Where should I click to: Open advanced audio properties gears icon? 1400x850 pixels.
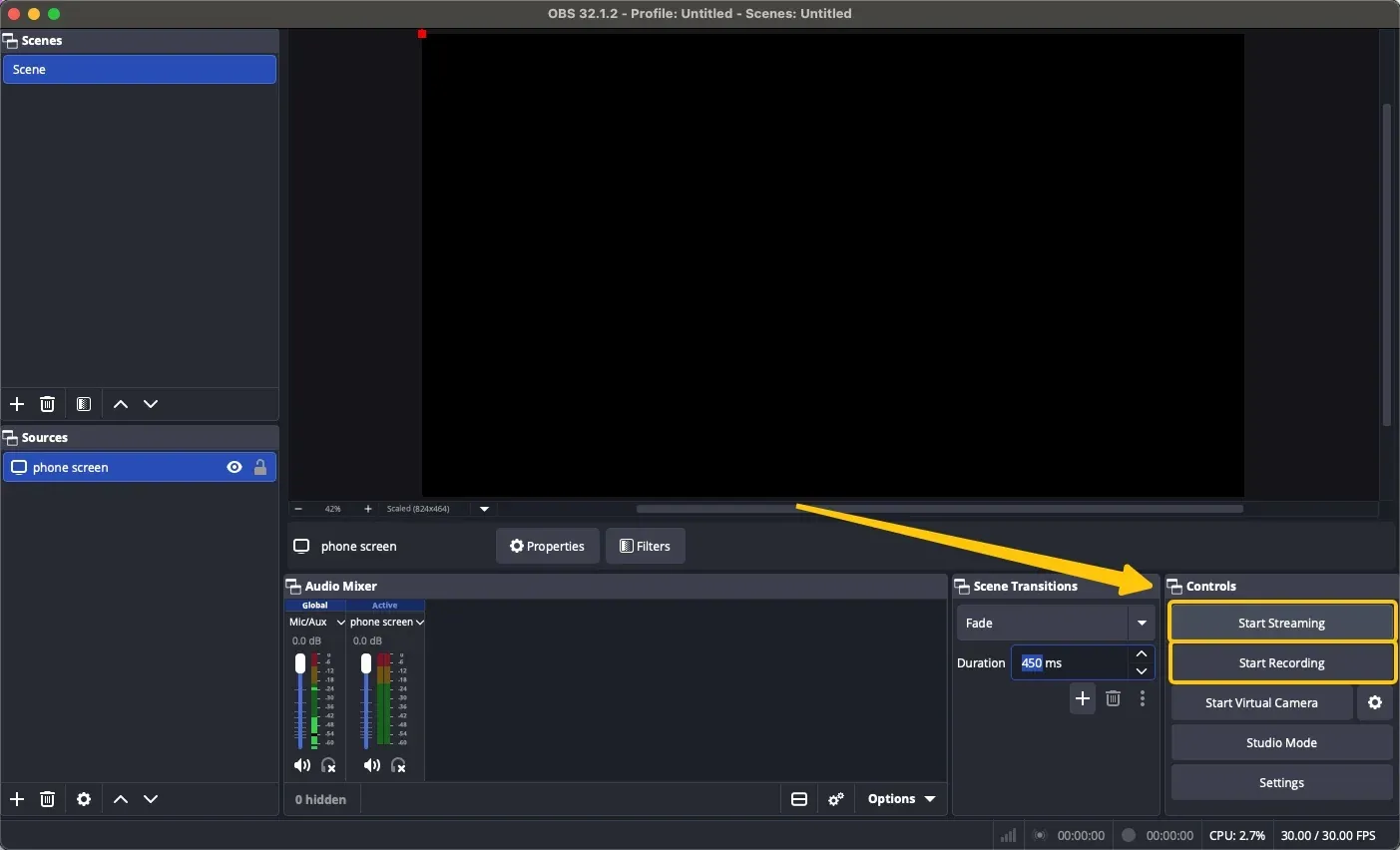pos(836,799)
